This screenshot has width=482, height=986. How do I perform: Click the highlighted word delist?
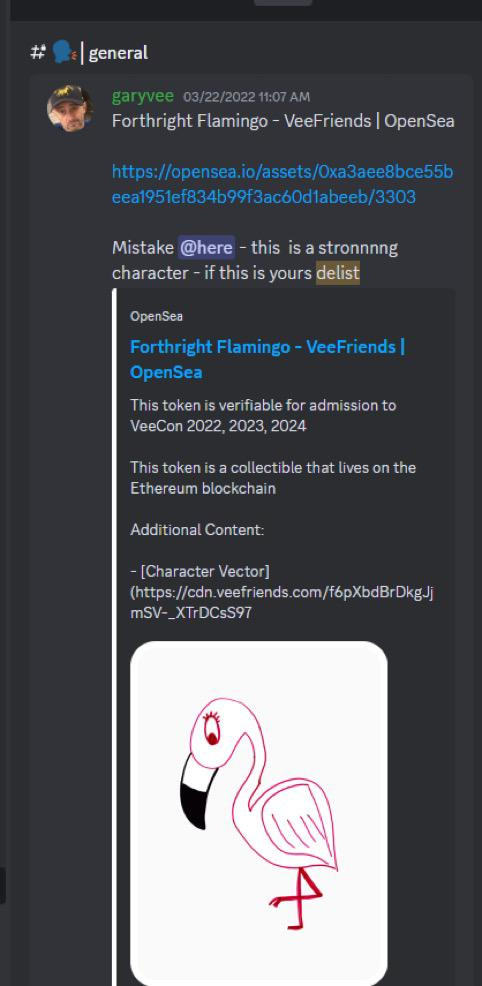(338, 273)
